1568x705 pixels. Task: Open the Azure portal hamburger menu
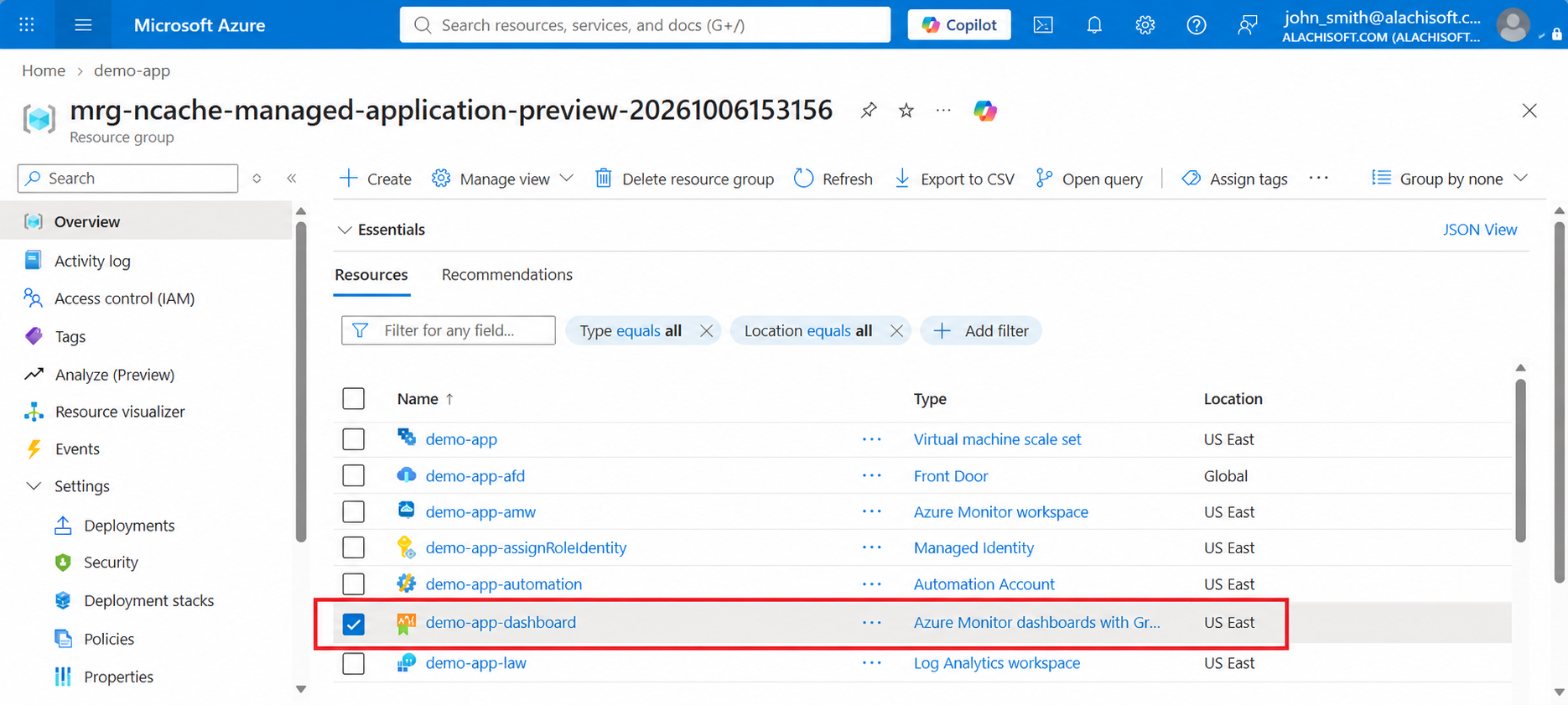coord(83,25)
